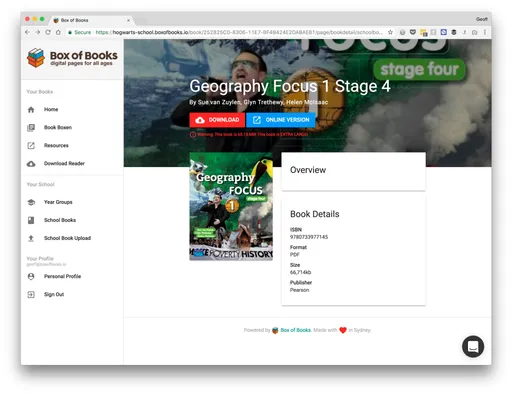Open the Chrome three-dot menu
The image size is (512, 394).
click(x=485, y=32)
